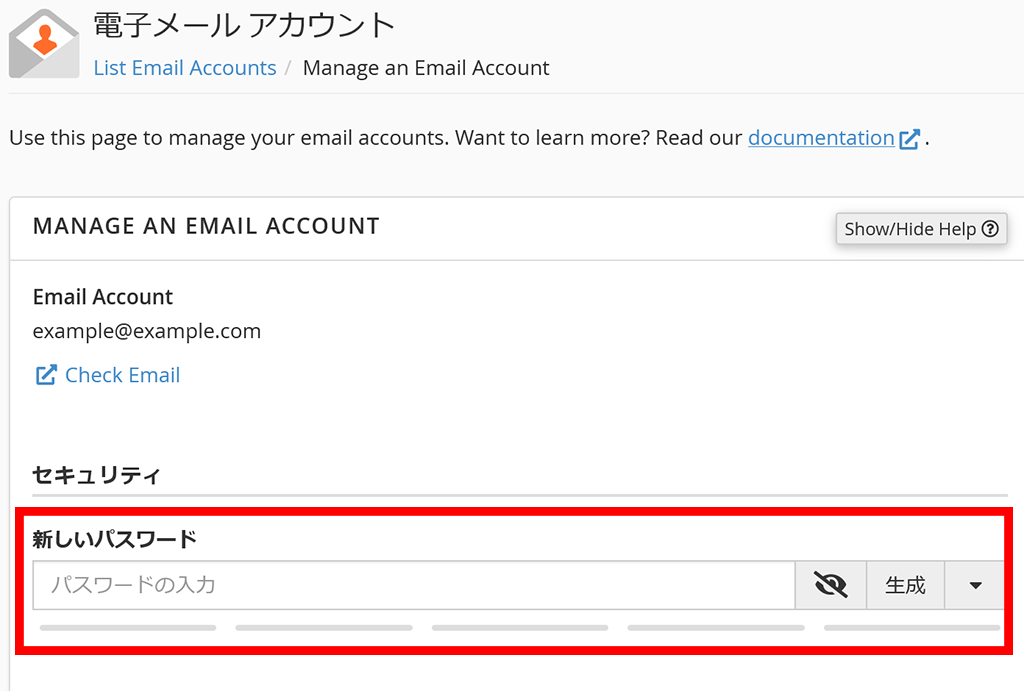This screenshot has height=691, width=1024.
Task: Click the external-link icon beside Check Email
Action: click(x=46, y=375)
